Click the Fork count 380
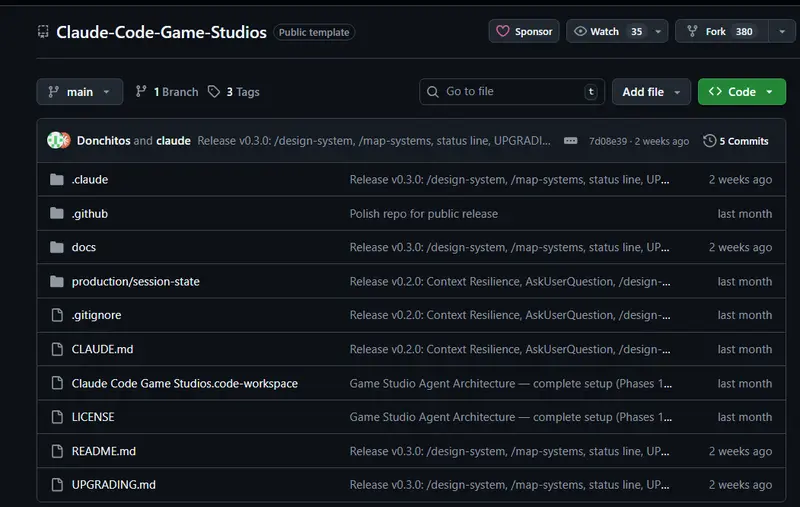Viewport: 800px width, 507px height. [744, 32]
